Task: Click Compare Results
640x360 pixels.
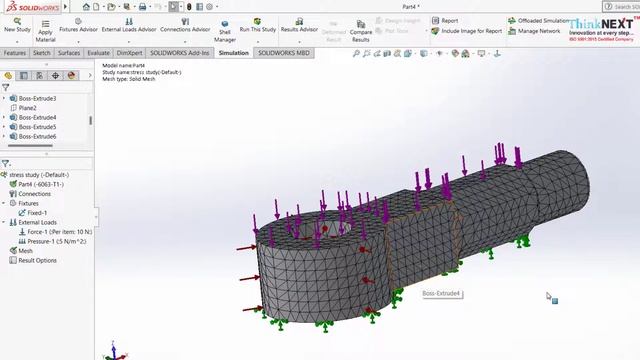Action: coord(361,31)
